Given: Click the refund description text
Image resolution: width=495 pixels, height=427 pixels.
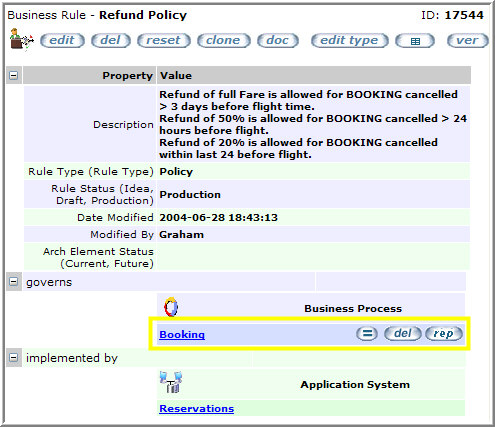Looking at the screenshot, I should coord(313,124).
